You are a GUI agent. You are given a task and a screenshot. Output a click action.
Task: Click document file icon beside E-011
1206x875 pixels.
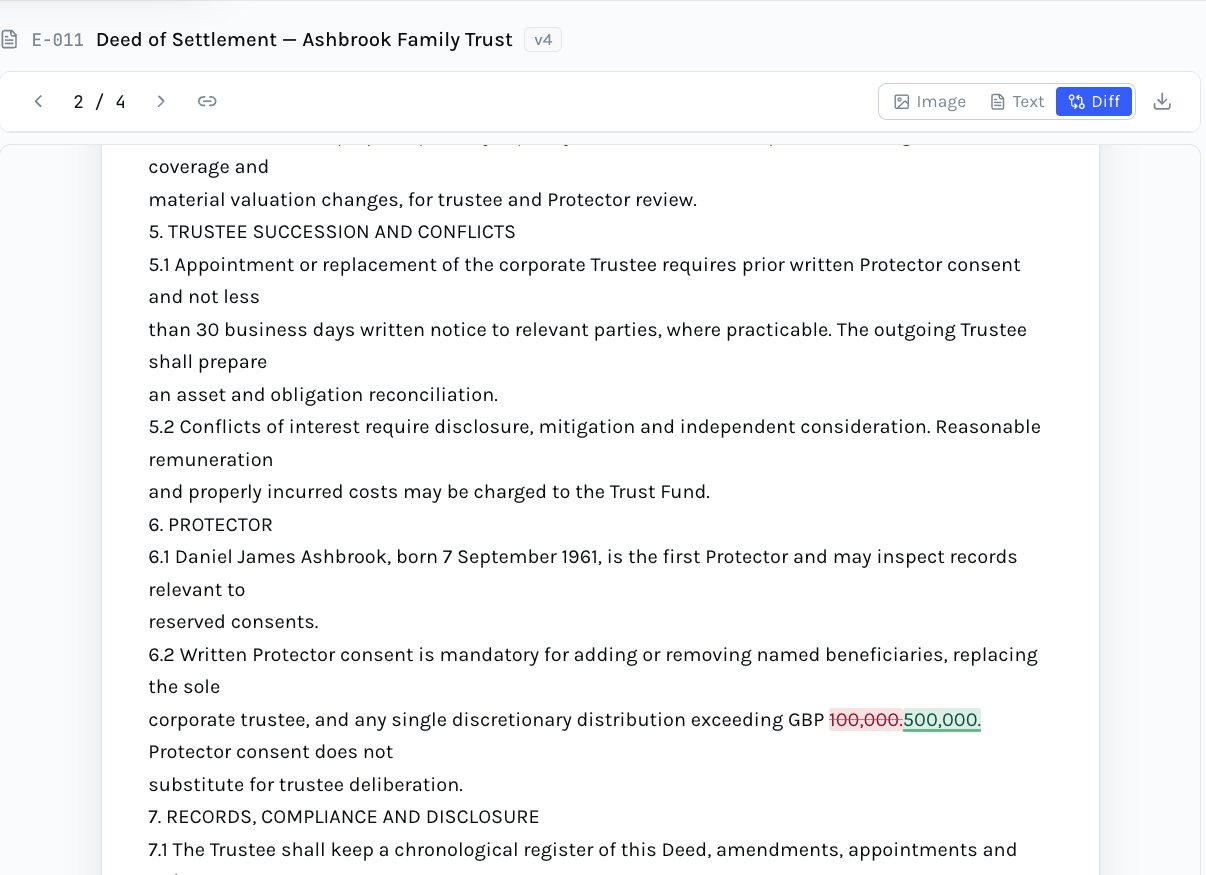(x=10, y=40)
